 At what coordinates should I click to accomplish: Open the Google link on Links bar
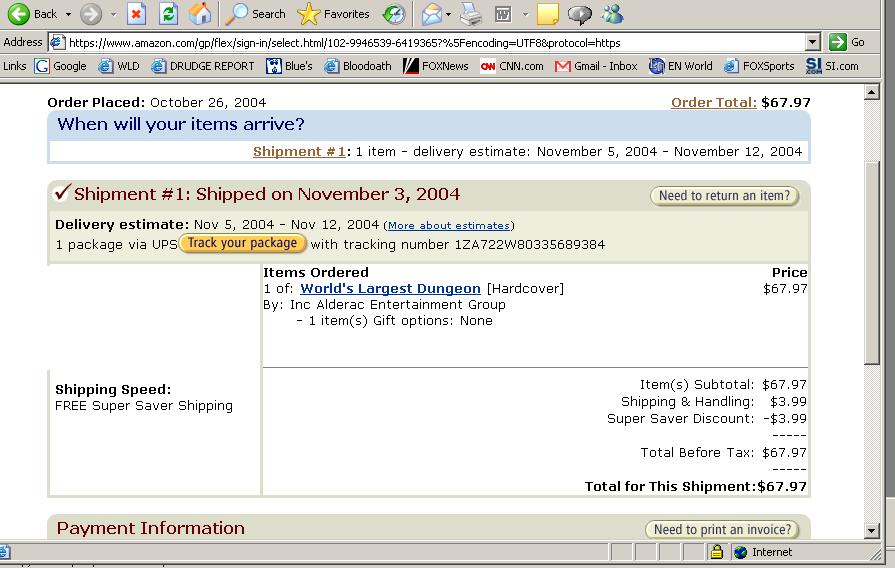tap(61, 66)
